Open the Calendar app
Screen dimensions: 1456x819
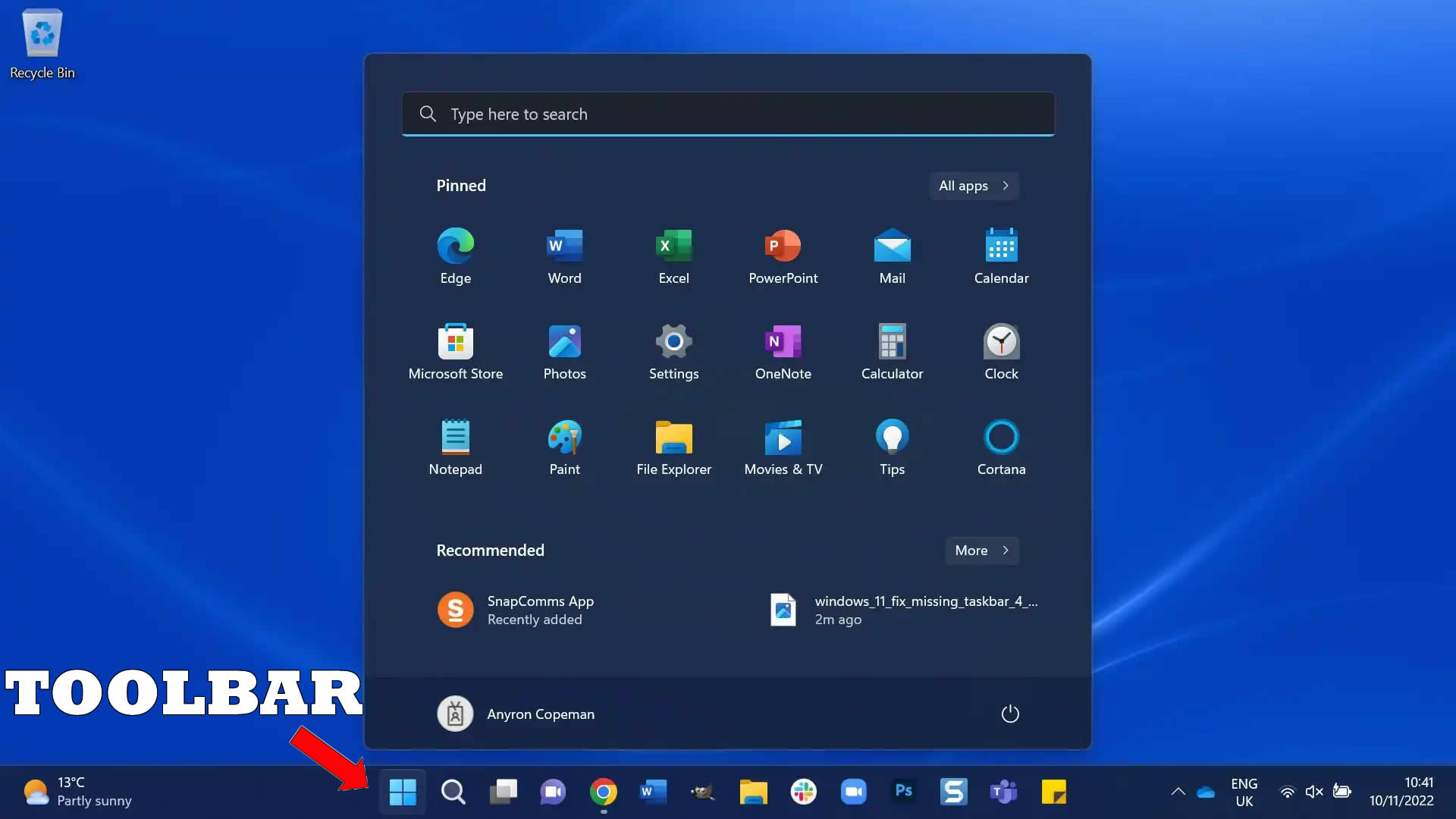[x=1001, y=256]
